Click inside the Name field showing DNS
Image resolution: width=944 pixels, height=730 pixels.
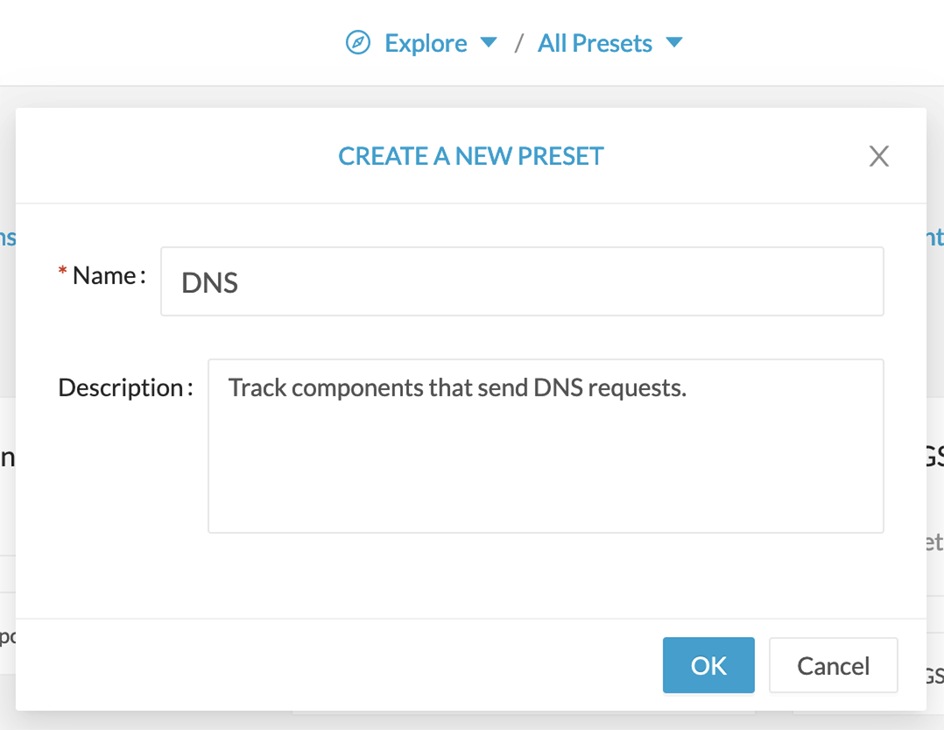pos(522,281)
